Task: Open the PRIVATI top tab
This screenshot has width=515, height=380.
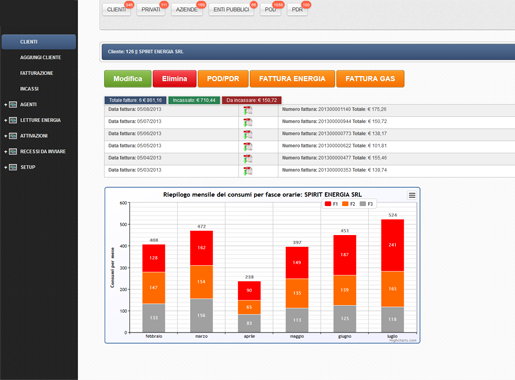Action: pos(151,10)
